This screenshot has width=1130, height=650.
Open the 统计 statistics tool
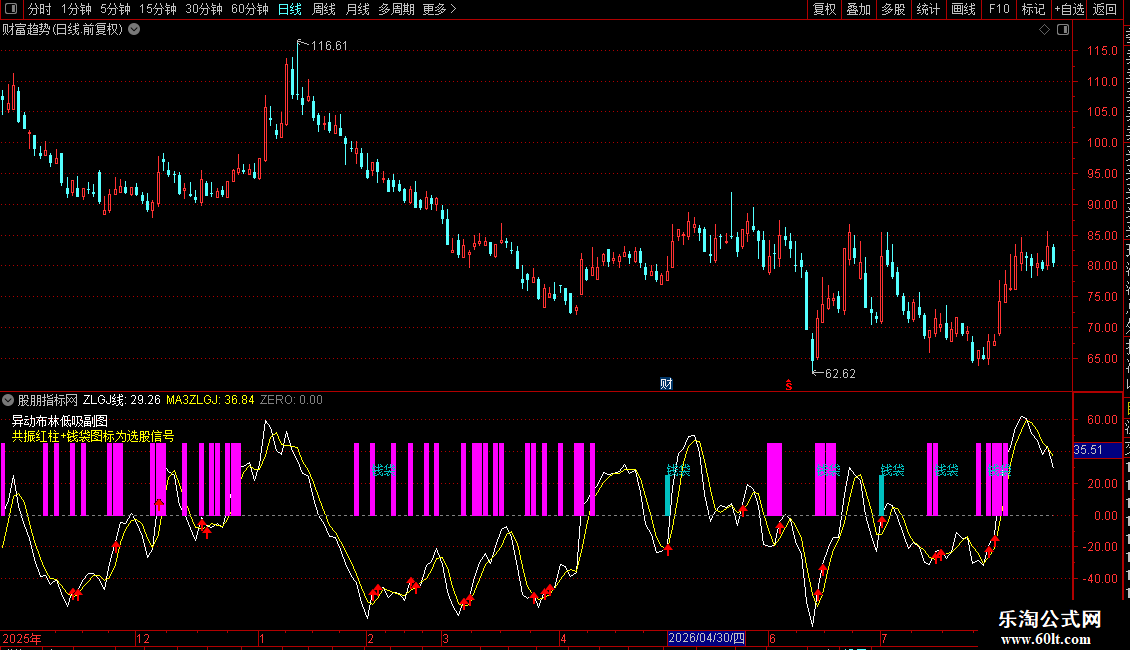[x=928, y=9]
